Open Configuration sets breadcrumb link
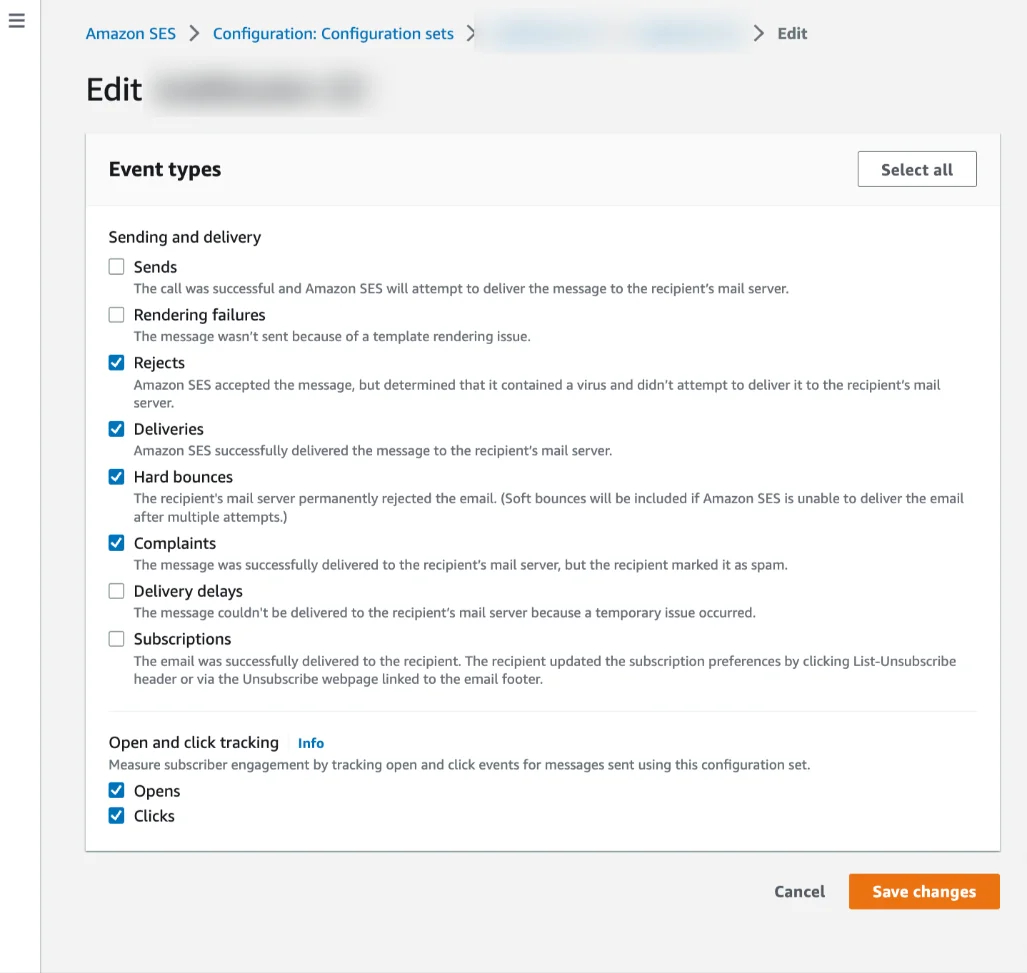The image size is (1027, 973). (x=333, y=34)
